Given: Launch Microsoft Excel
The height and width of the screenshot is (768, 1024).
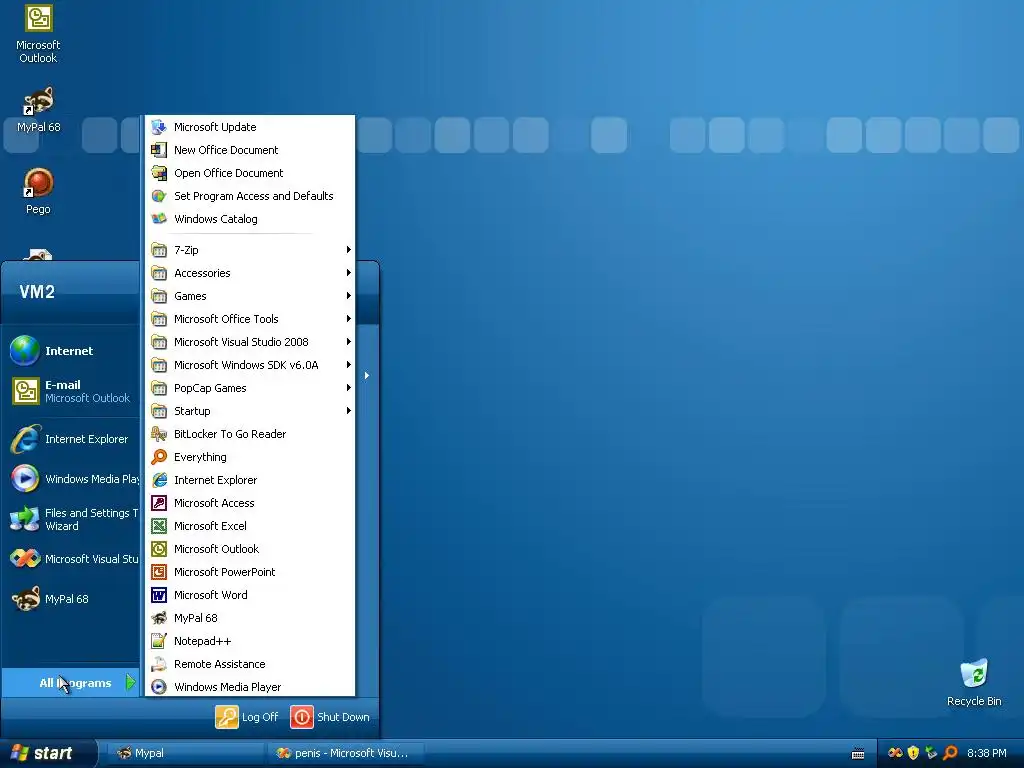Looking at the screenshot, I should [x=249, y=526].
